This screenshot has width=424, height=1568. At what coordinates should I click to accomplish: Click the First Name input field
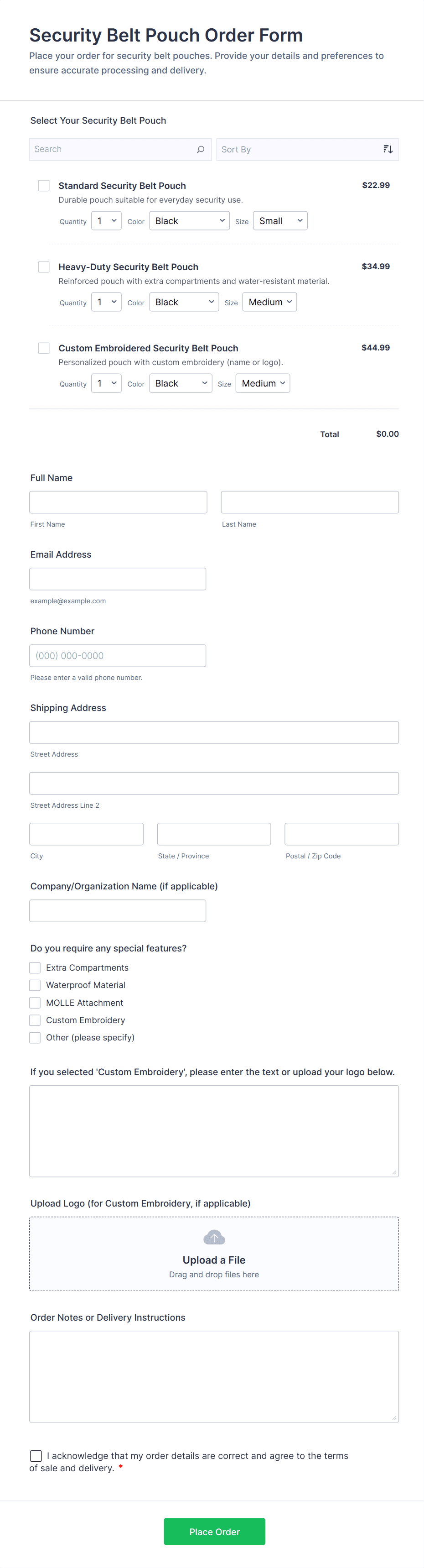point(118,502)
